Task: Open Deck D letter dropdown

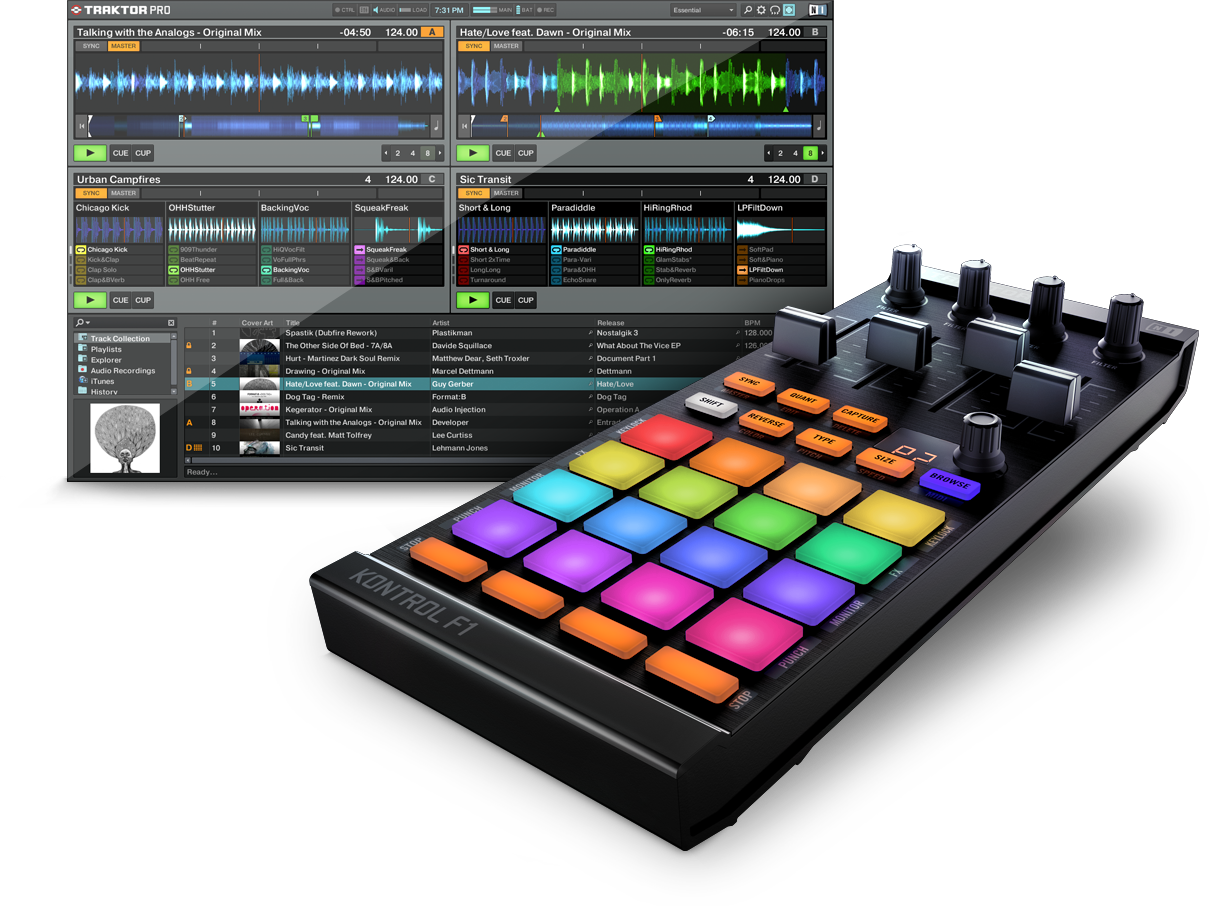Action: pos(815,179)
